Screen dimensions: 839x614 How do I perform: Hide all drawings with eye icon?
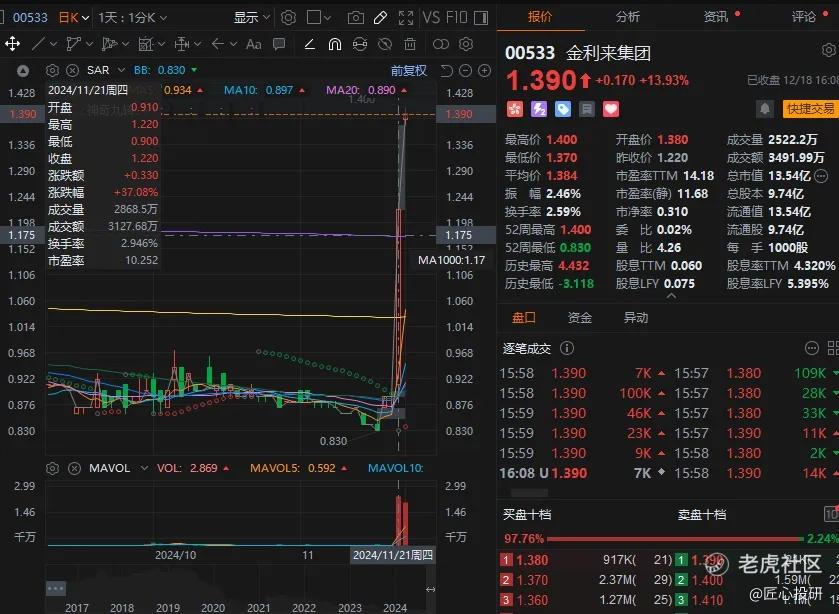[385, 44]
